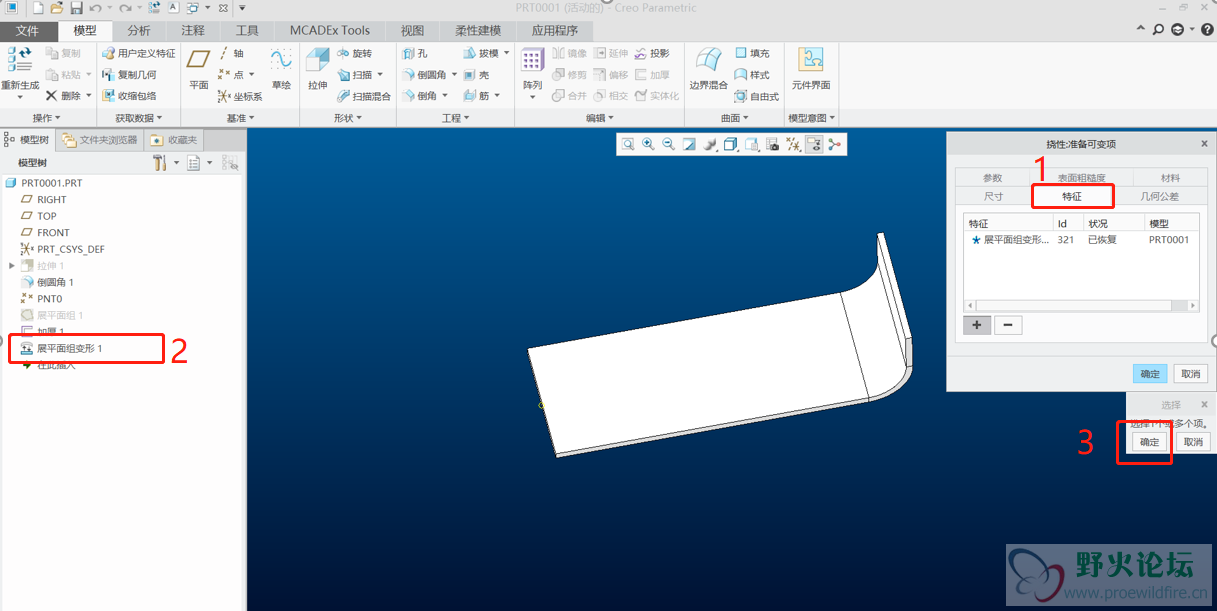Click 取消 in the 选择 dialog

click(1193, 442)
